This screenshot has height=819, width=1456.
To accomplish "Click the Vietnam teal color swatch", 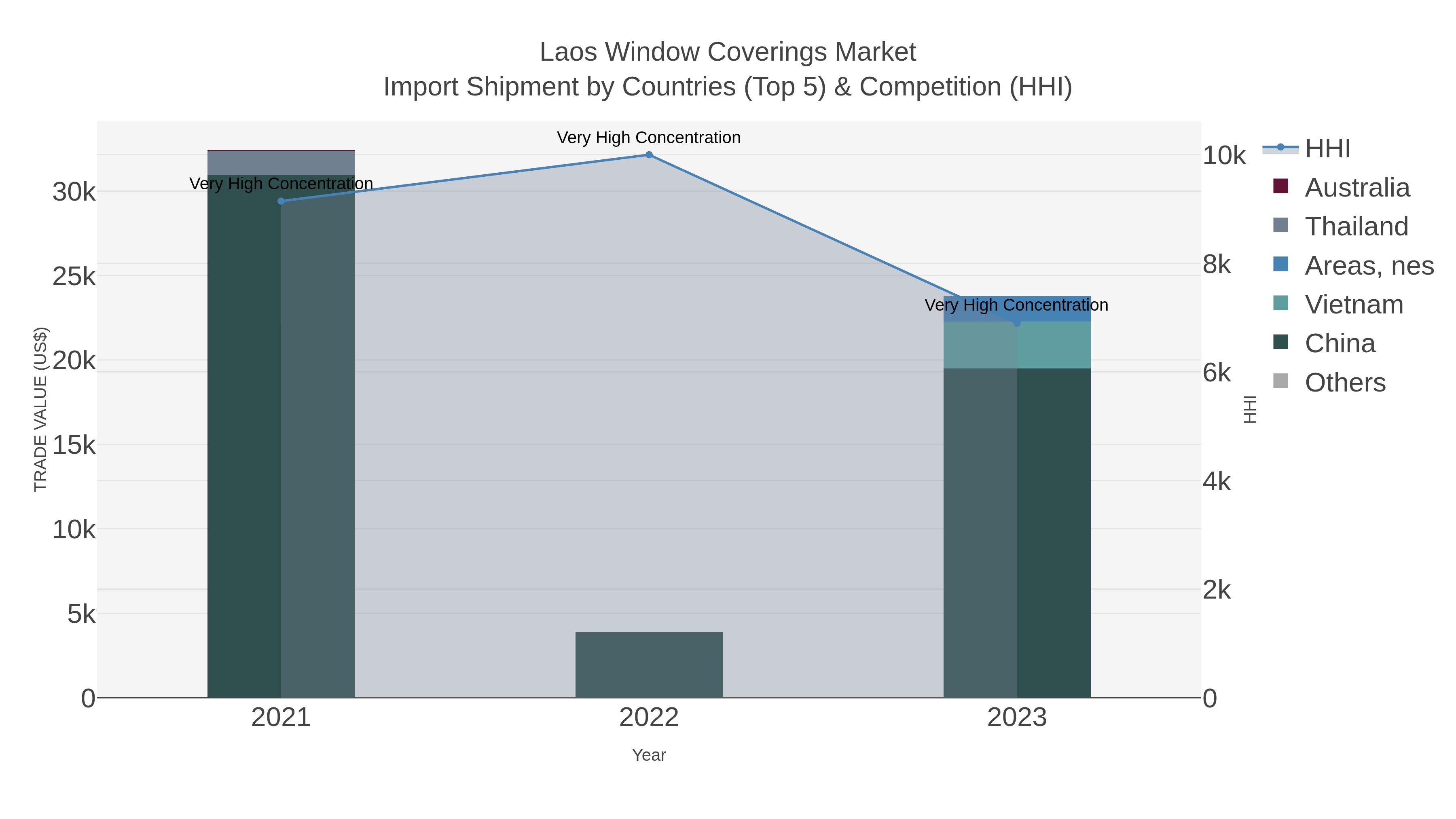I will (x=1280, y=303).
